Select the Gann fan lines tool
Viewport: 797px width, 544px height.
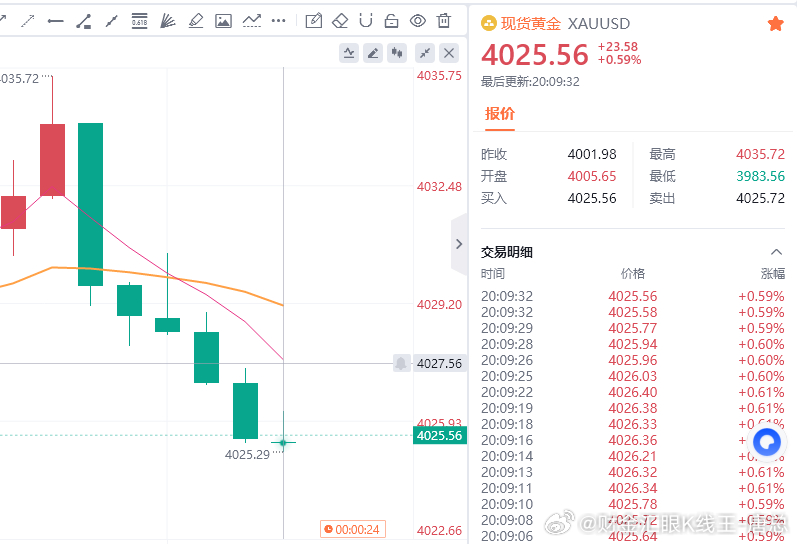[167, 21]
